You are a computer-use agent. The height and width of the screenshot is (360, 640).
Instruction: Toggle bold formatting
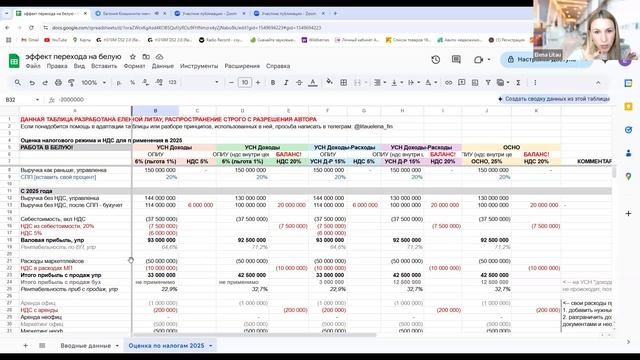(273, 82)
